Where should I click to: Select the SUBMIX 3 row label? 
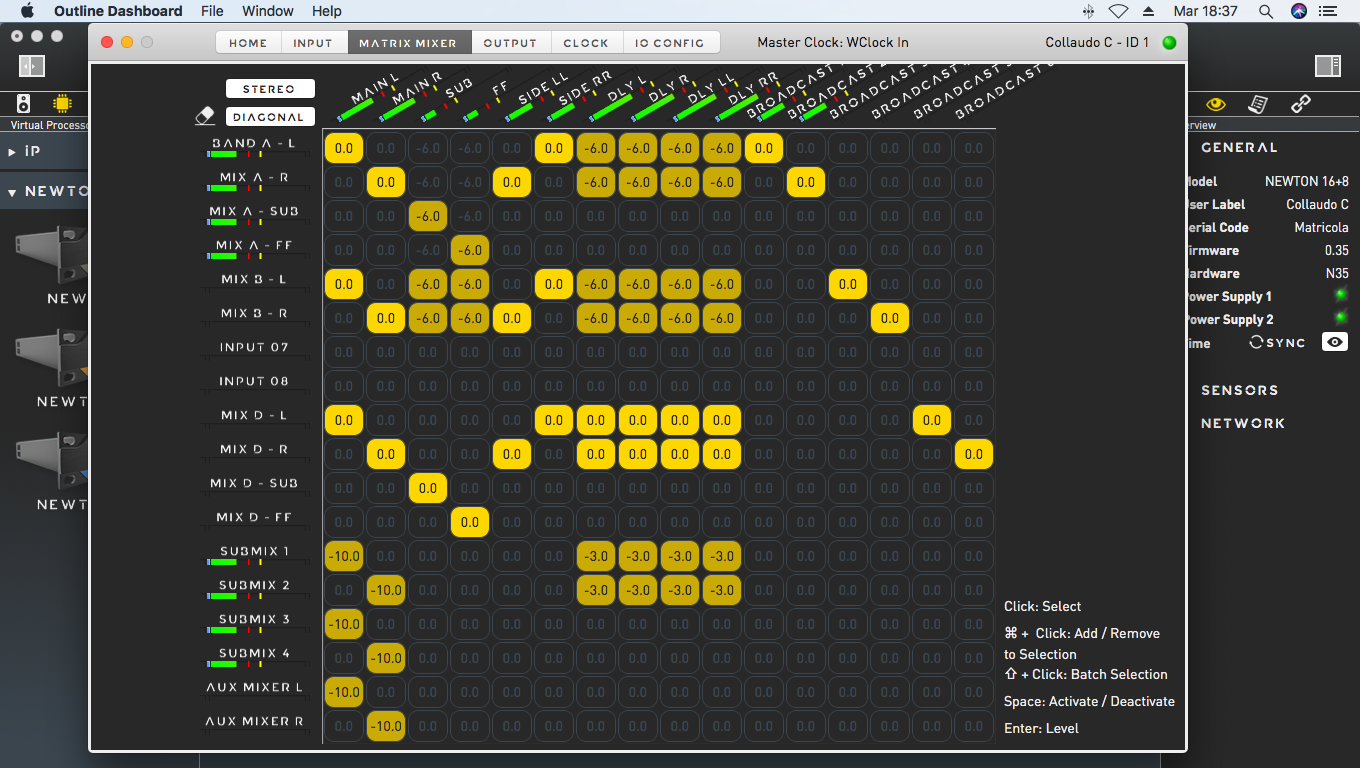click(x=254, y=619)
